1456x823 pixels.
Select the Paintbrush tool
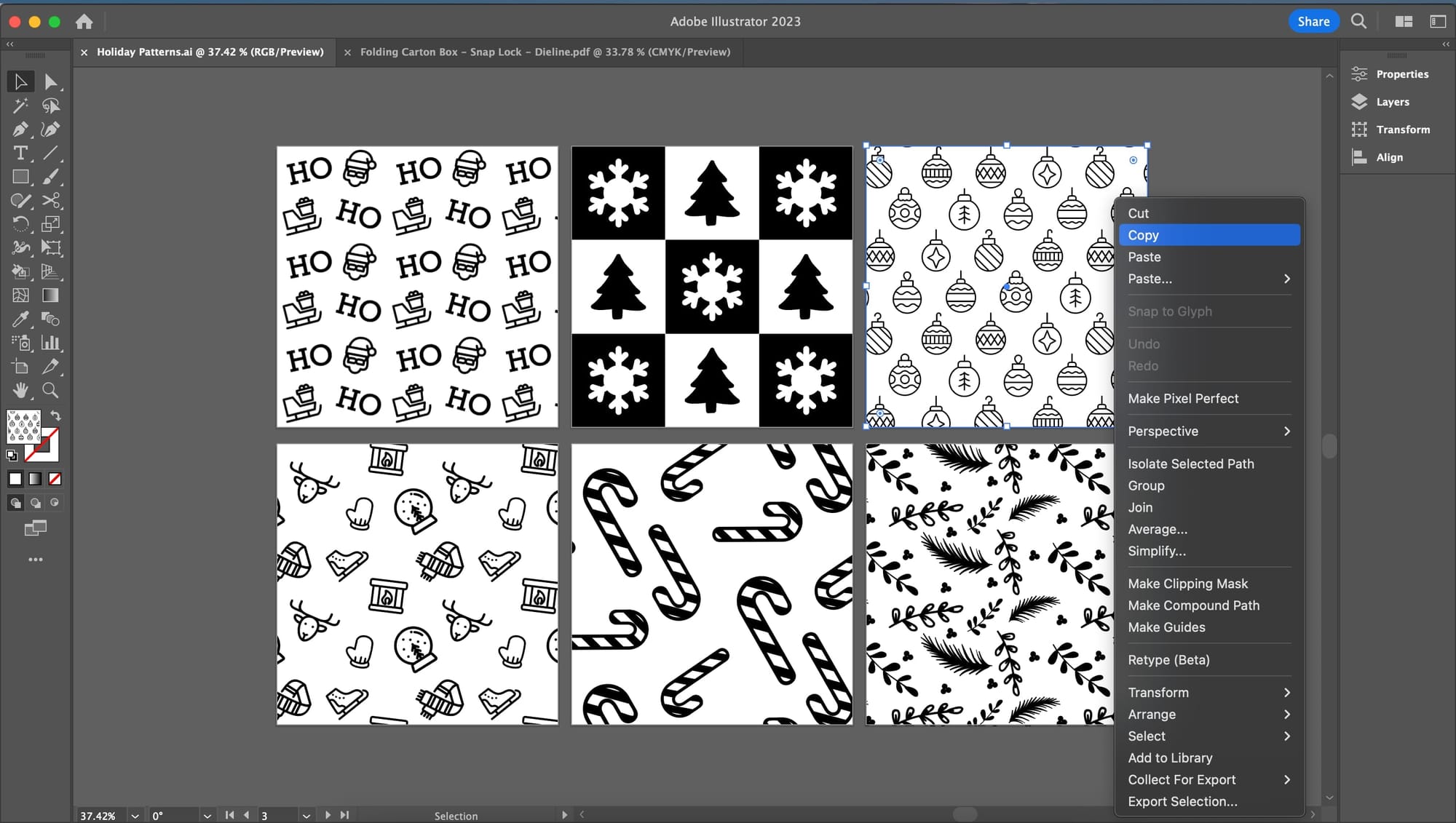50,177
